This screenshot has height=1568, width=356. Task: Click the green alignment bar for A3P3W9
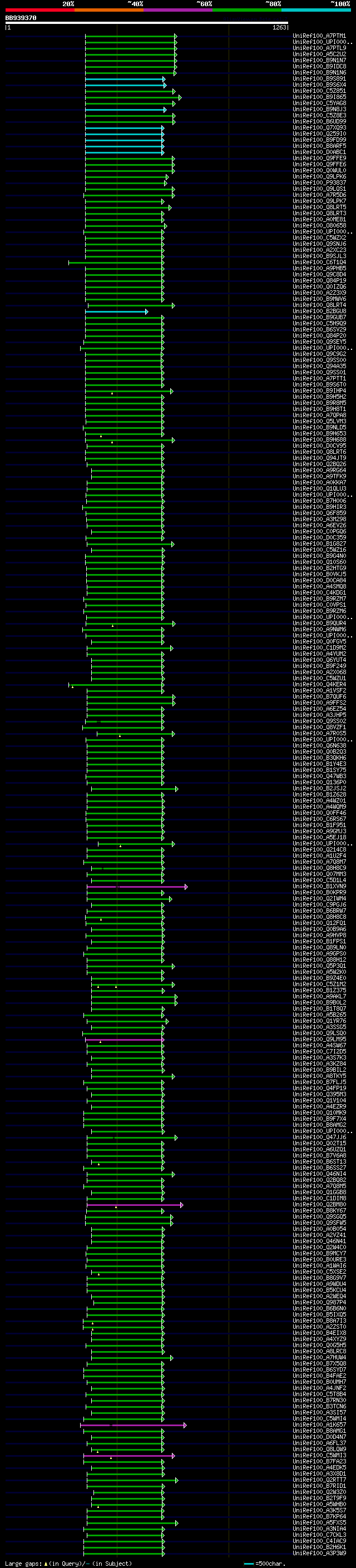click(124, 1554)
